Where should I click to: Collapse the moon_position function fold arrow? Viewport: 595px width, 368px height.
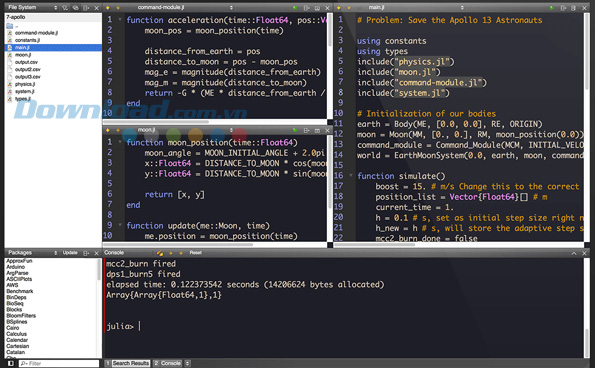(x=120, y=142)
